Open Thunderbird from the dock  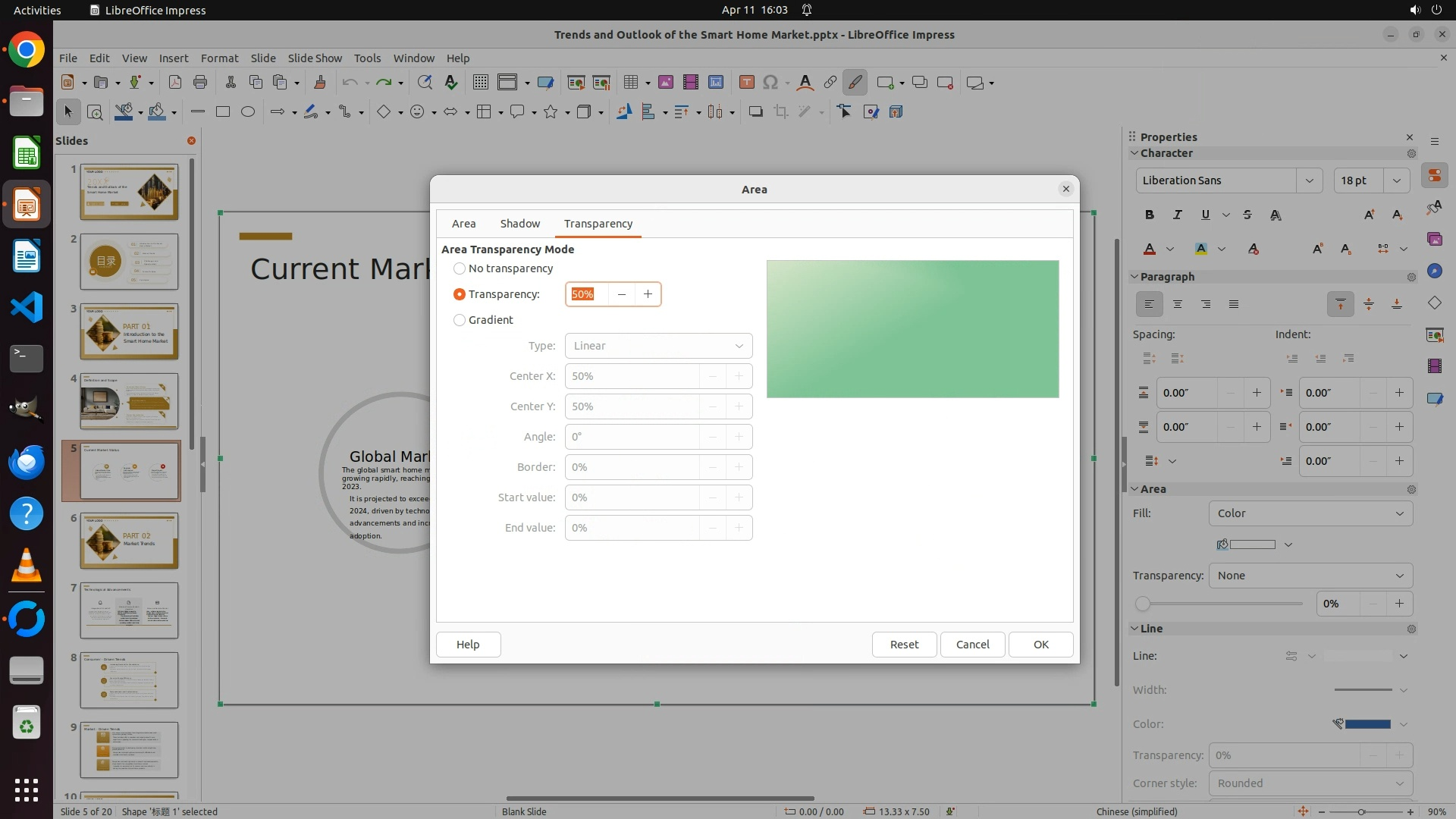point(27,462)
